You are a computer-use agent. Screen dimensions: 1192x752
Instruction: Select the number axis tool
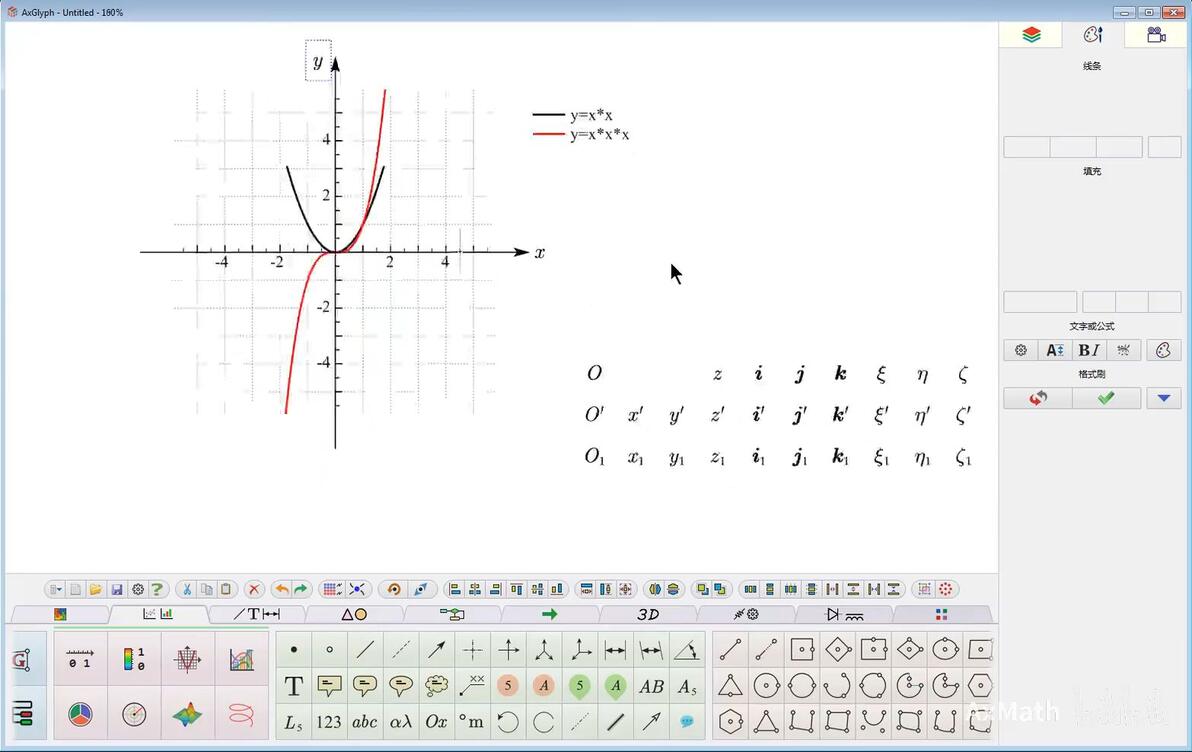(80, 658)
